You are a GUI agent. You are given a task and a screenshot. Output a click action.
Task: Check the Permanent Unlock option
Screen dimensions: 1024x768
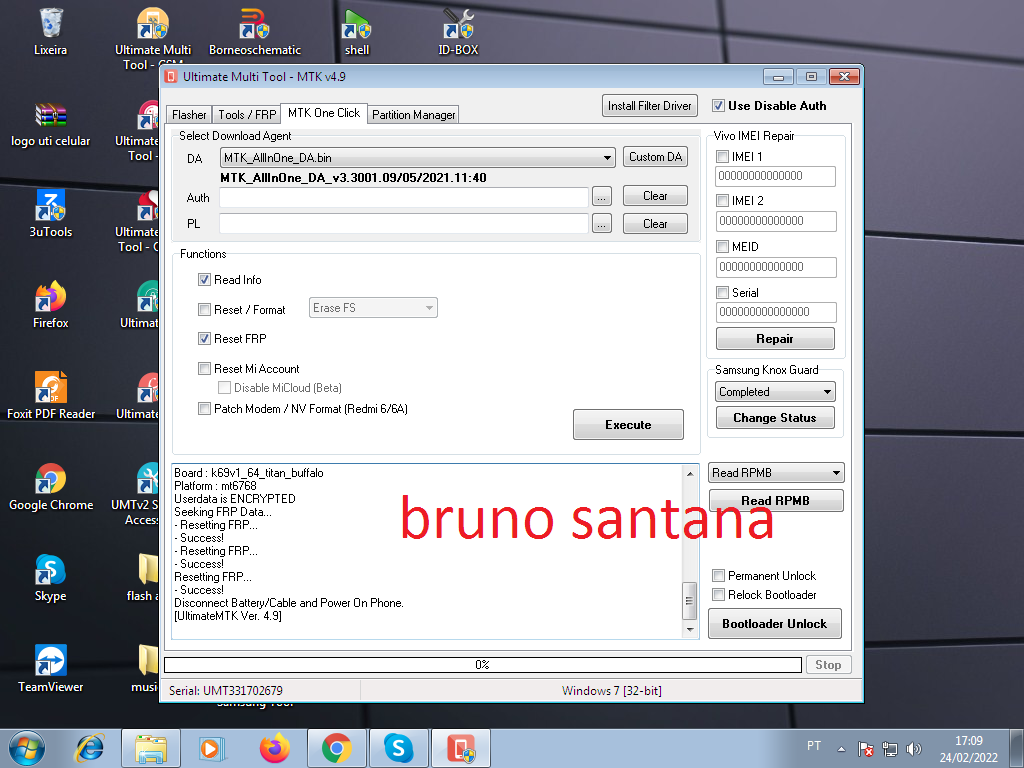pyautogui.click(x=718, y=575)
